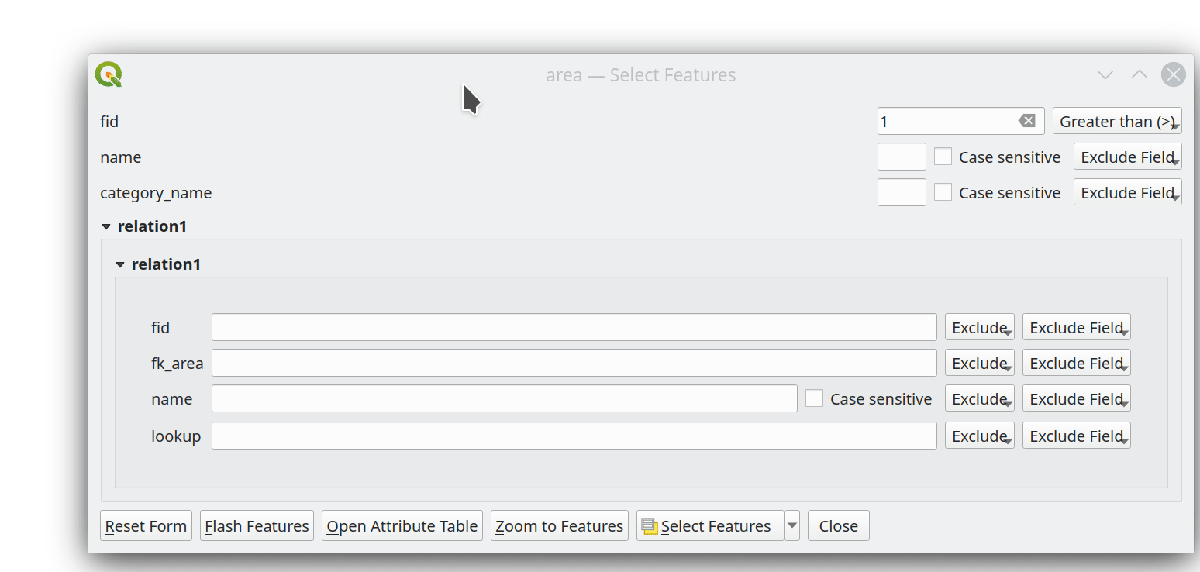Viewport: 1200px width, 572px height.
Task: Click the Select Features button
Action: pyautogui.click(x=707, y=526)
